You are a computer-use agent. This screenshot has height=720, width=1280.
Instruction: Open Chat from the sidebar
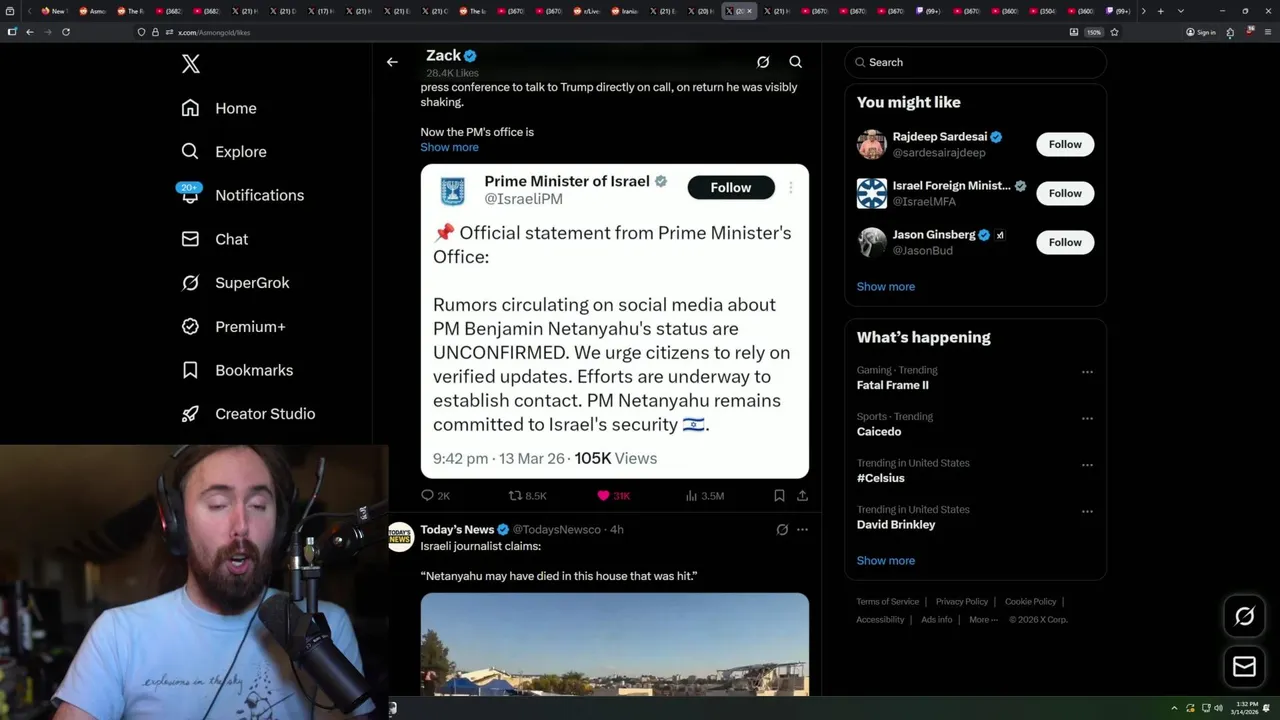[215, 239]
